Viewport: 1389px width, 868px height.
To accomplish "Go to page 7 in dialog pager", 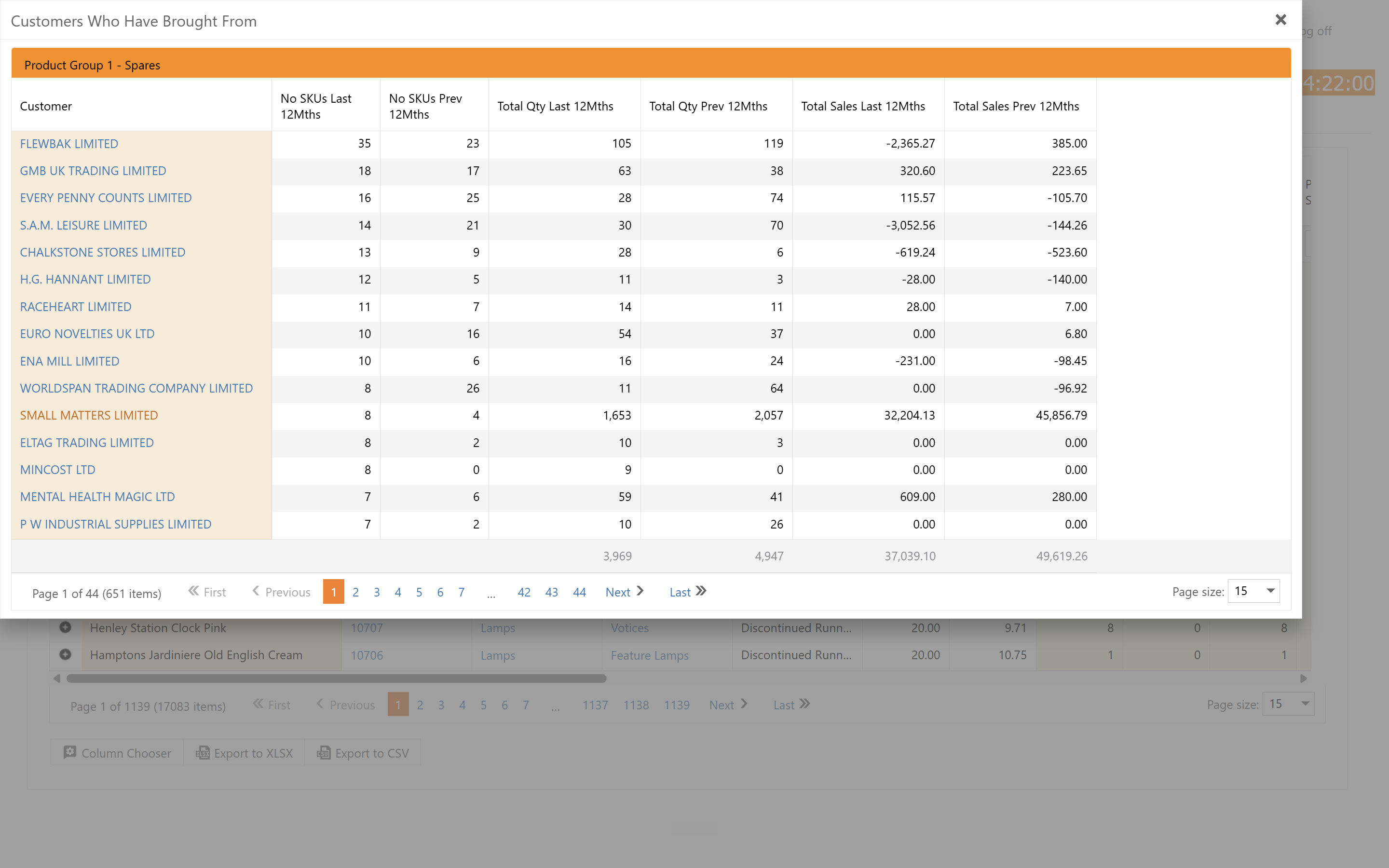I will [462, 592].
